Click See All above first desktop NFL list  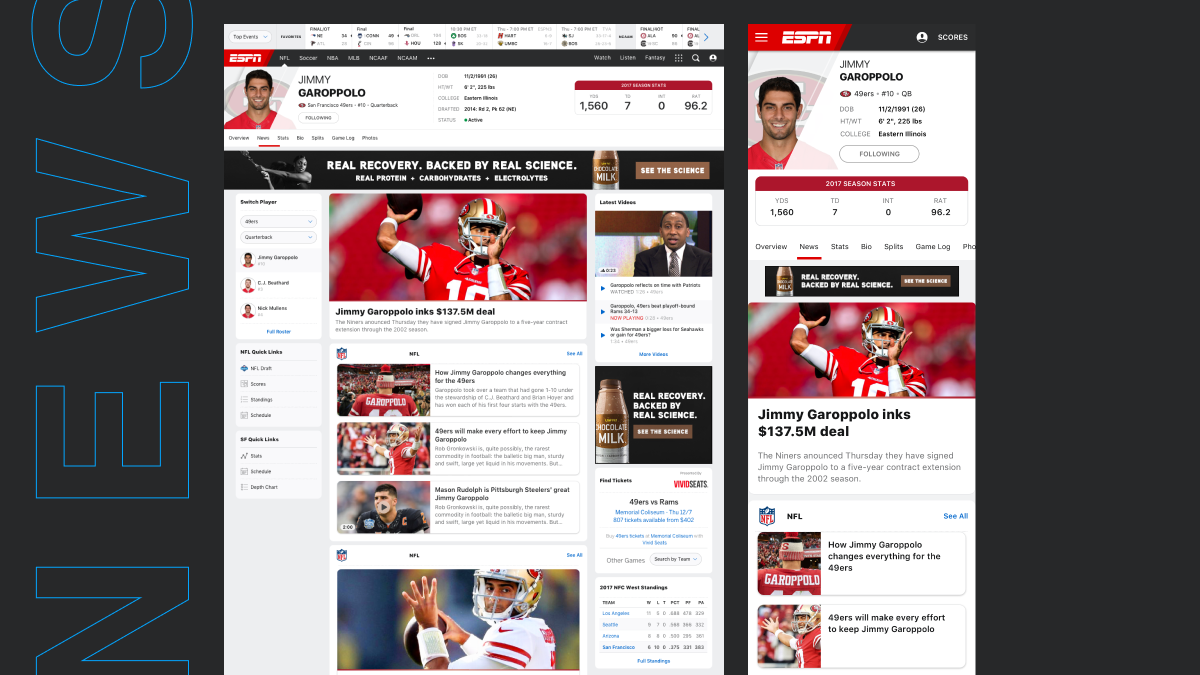574,353
